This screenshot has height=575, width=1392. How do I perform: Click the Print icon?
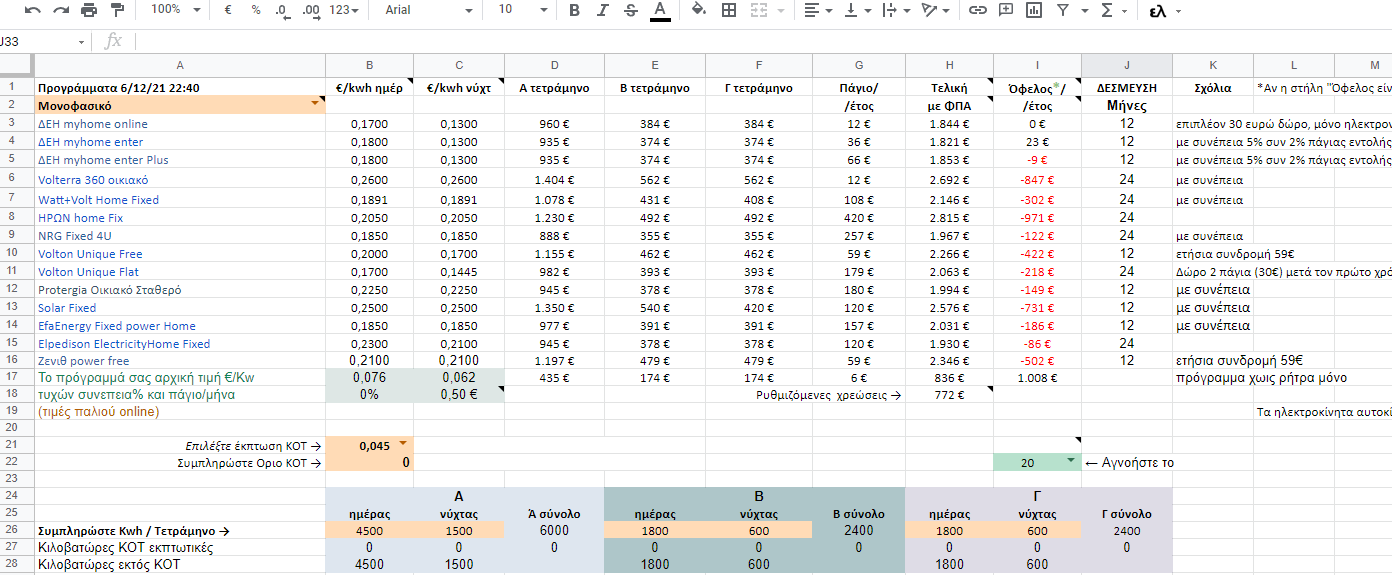click(89, 10)
